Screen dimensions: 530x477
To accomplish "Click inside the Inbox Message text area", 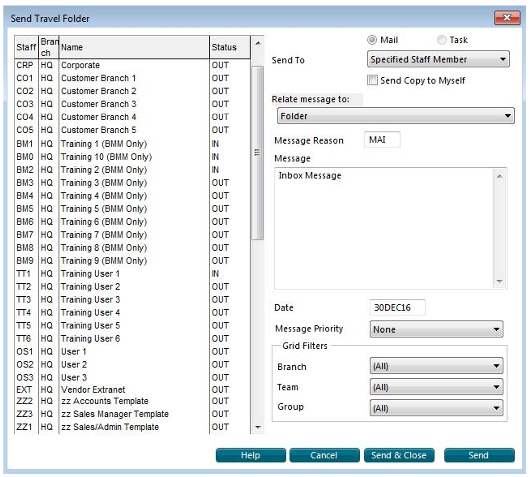I will point(384,229).
